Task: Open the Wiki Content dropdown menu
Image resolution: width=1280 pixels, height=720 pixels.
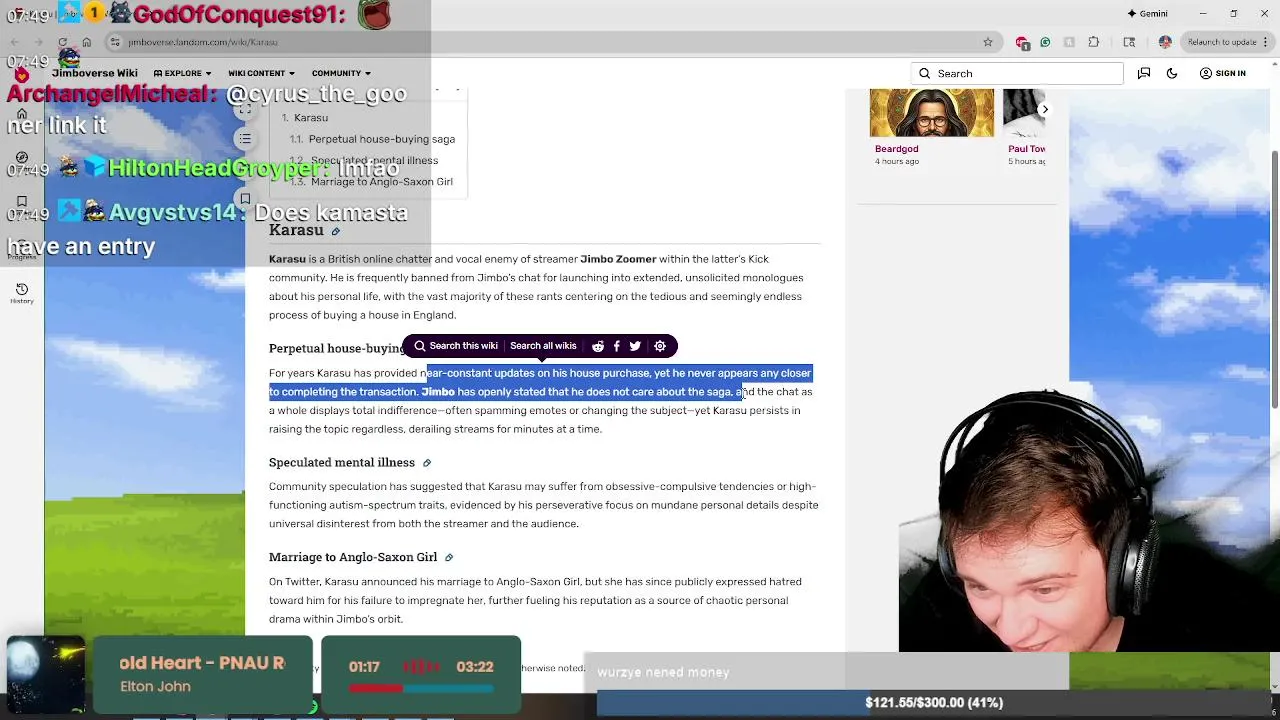Action: 261,73
